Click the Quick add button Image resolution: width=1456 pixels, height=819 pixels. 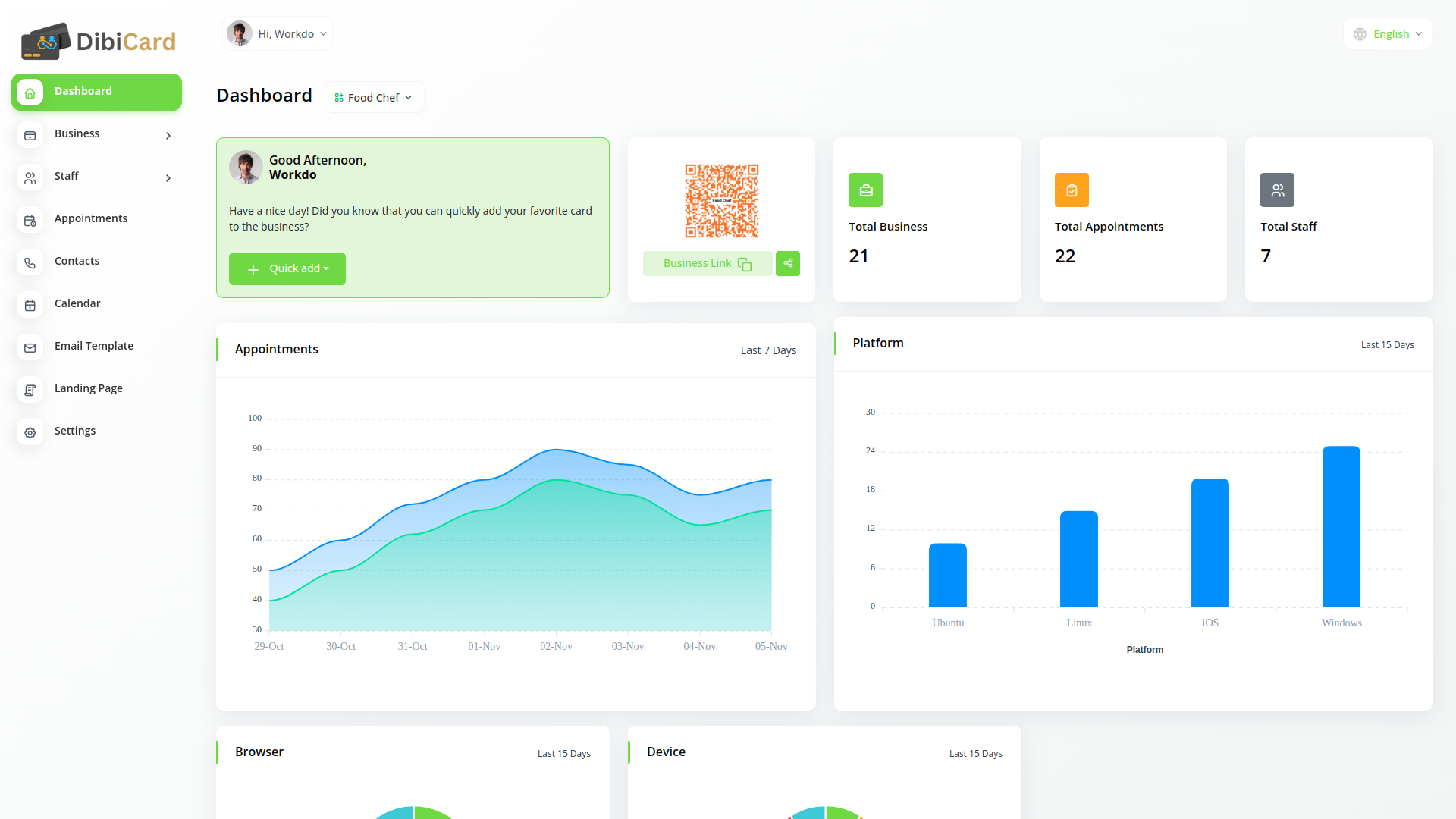287,269
